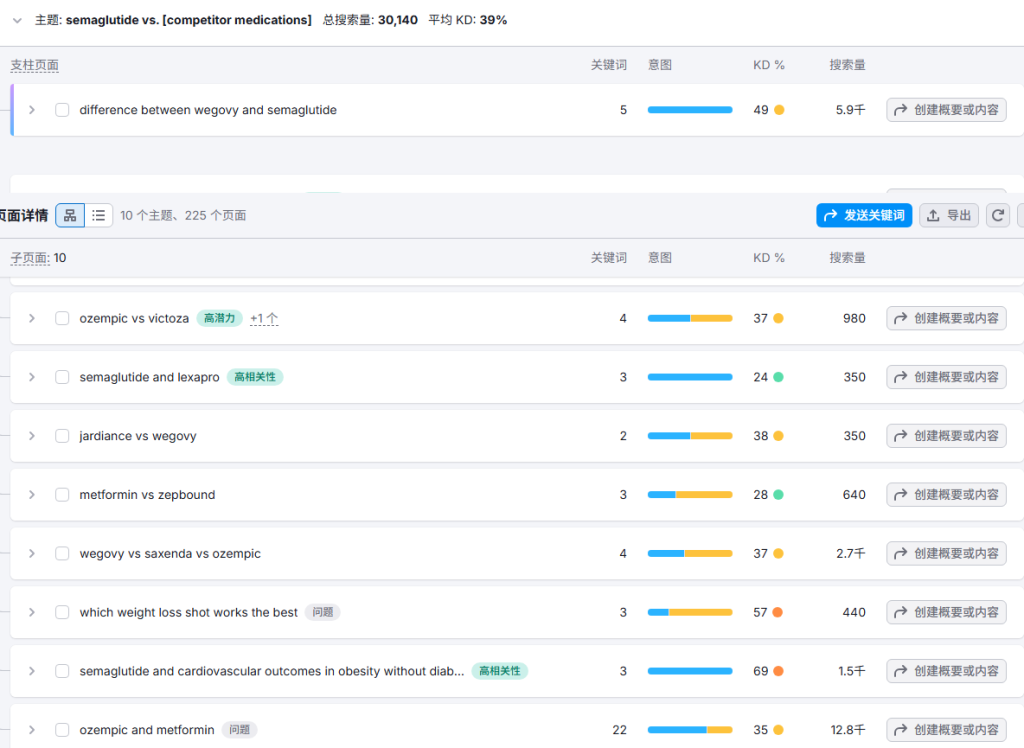Image resolution: width=1024 pixels, height=748 pixels.
Task: Open the ozempic vs victoza keyword text
Action: click(134, 318)
